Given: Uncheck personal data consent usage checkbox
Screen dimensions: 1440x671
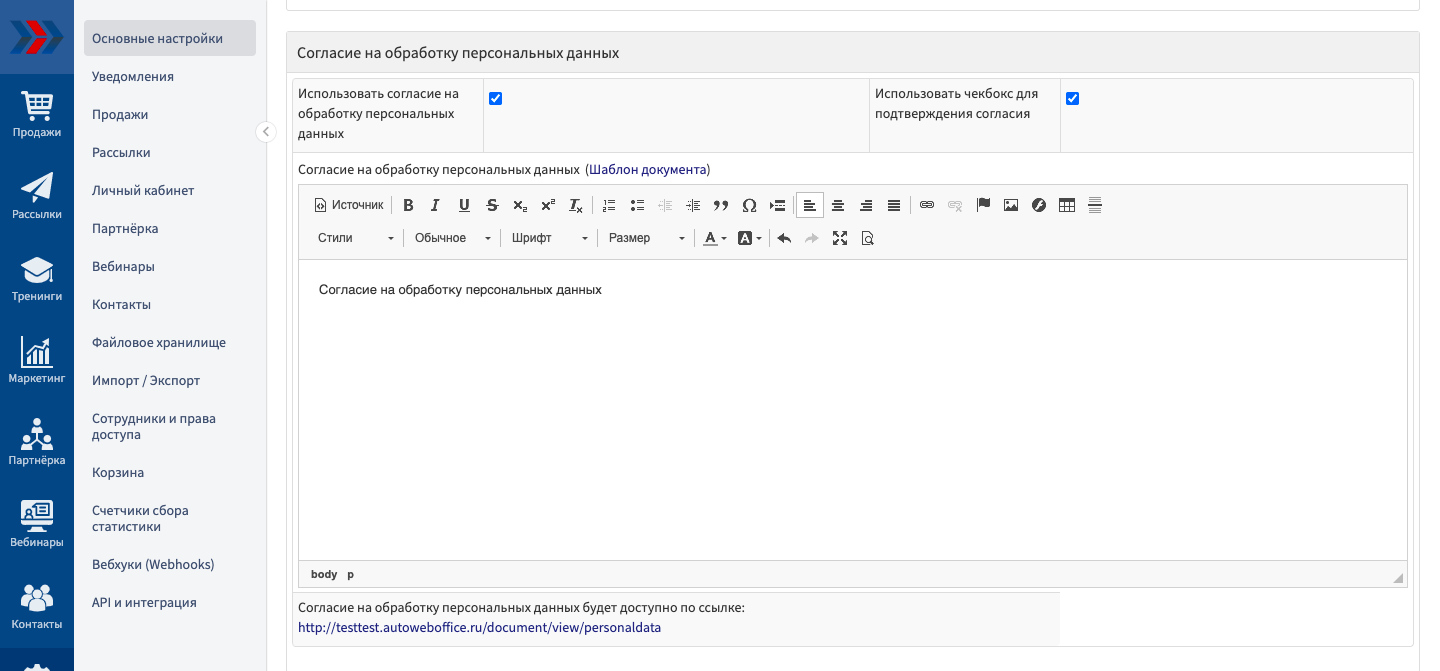Looking at the screenshot, I should pyautogui.click(x=495, y=98).
